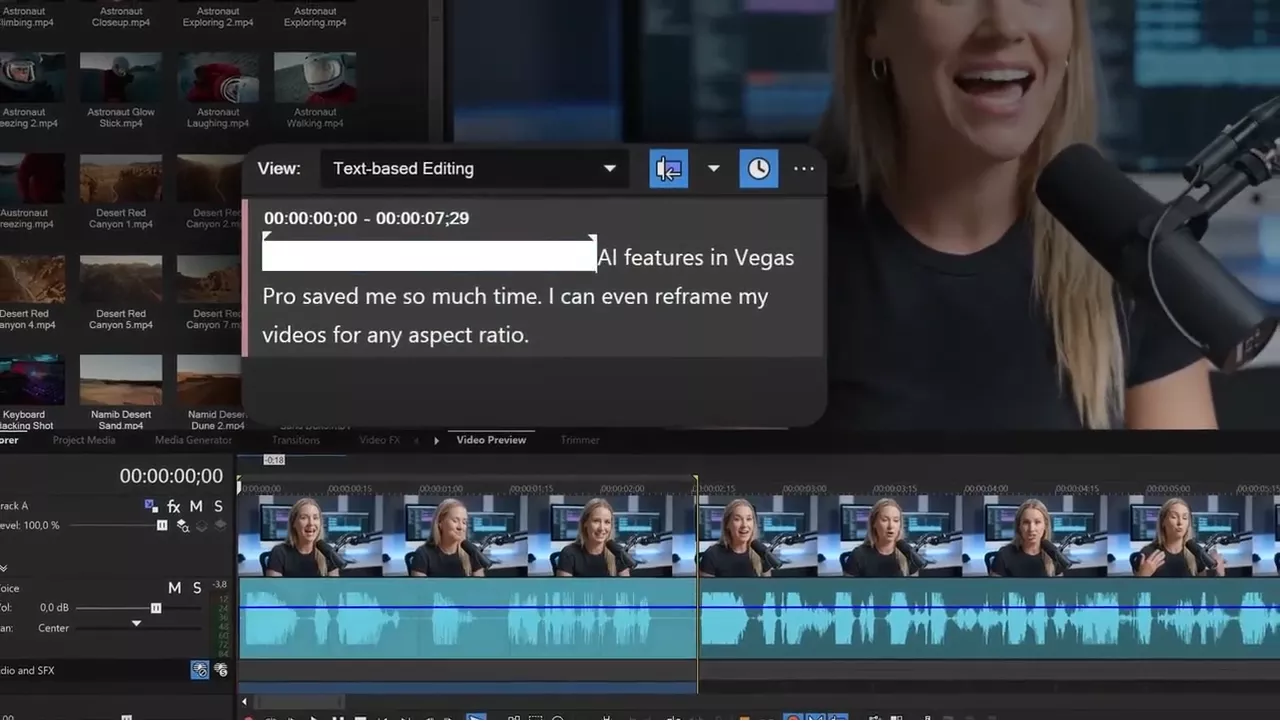Select the Desert Red Canyon 1.mp4 thumbnail
The width and height of the screenshot is (1280, 721).
coord(121,179)
